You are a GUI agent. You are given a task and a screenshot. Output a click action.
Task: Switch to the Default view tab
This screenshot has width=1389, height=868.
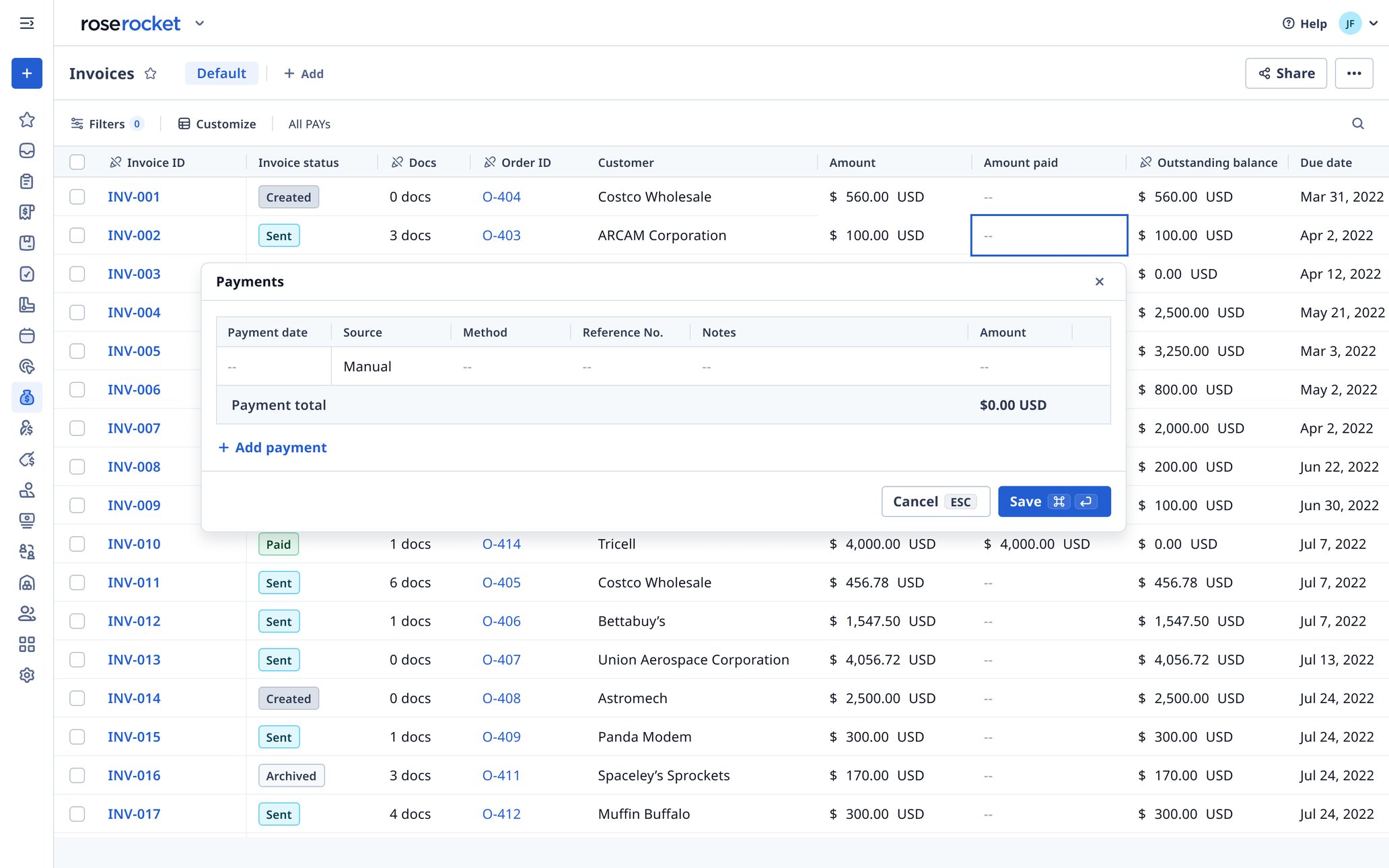click(221, 73)
